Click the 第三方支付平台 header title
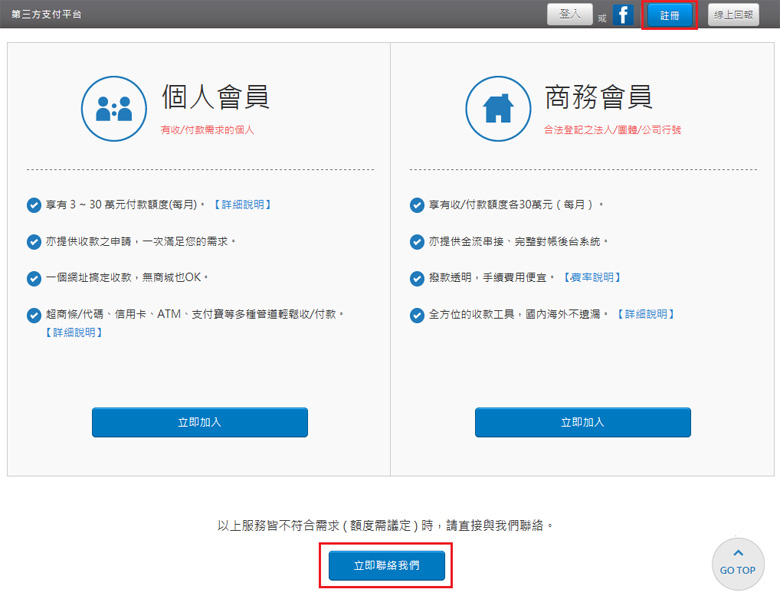 point(46,14)
